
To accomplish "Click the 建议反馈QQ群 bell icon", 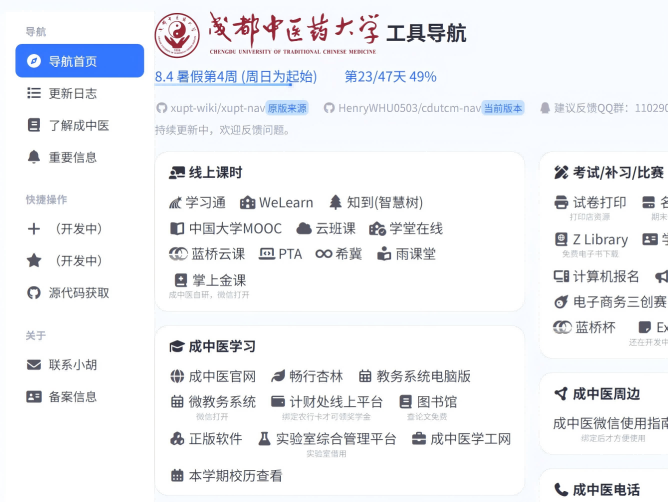I will 545,108.
